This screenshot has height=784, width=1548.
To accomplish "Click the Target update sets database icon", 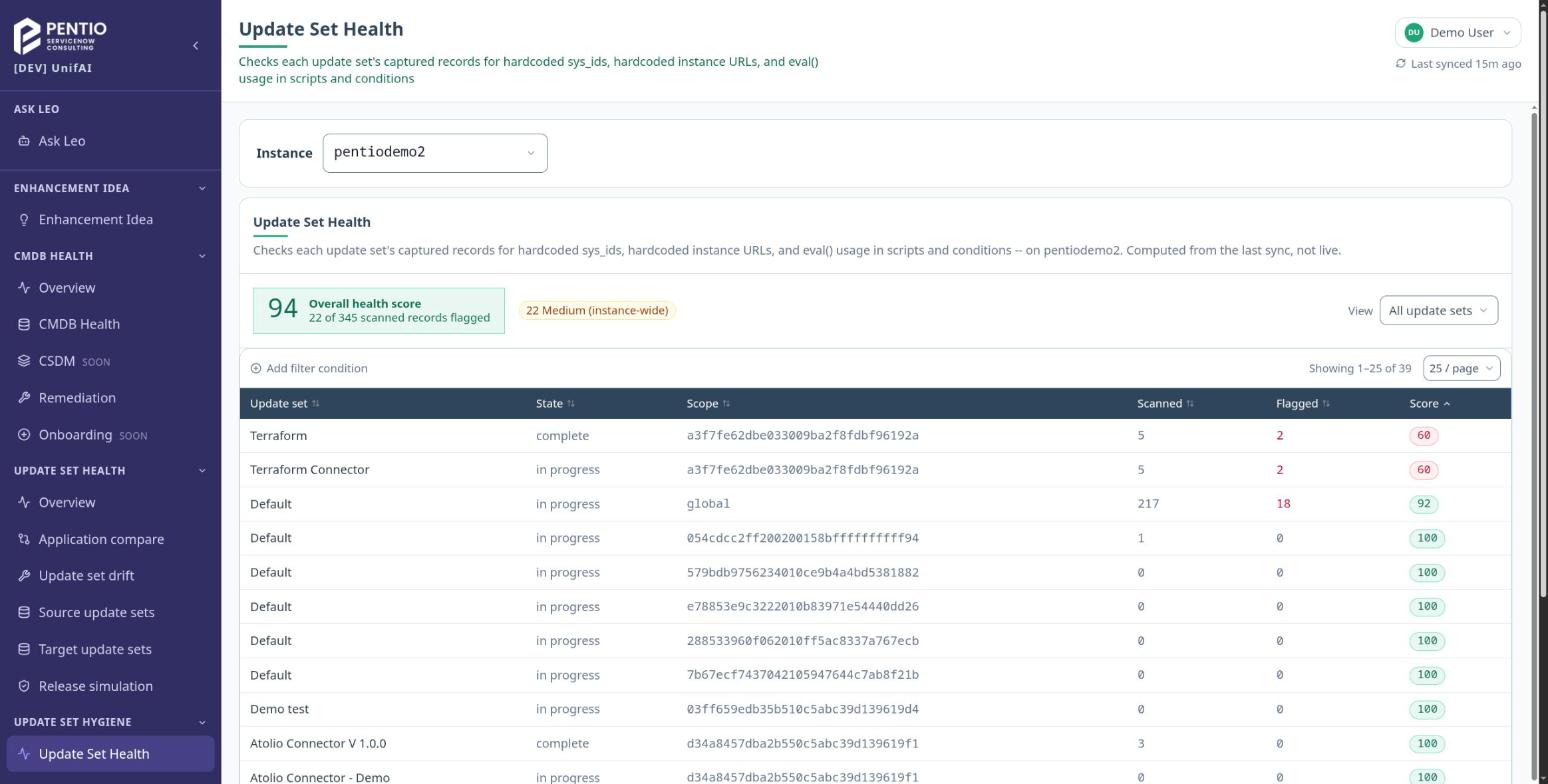I will coord(24,650).
